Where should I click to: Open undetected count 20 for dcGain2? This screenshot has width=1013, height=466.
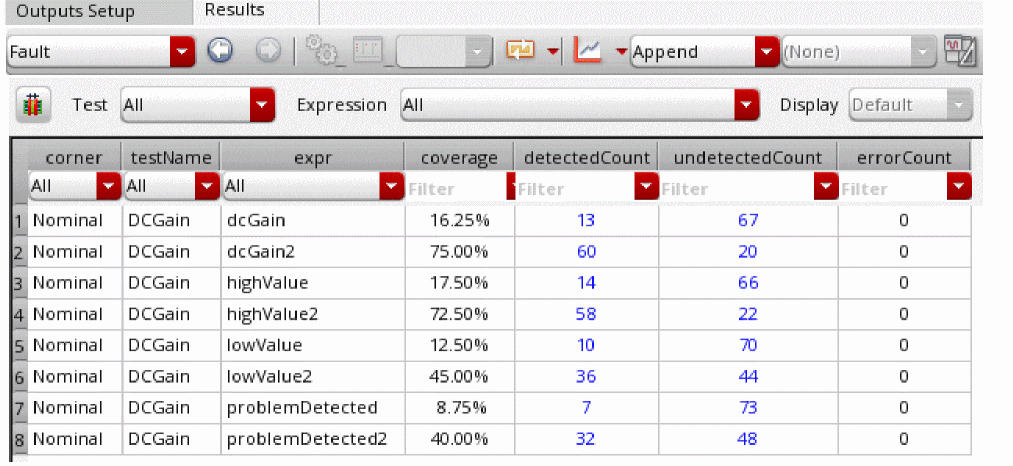(747, 251)
